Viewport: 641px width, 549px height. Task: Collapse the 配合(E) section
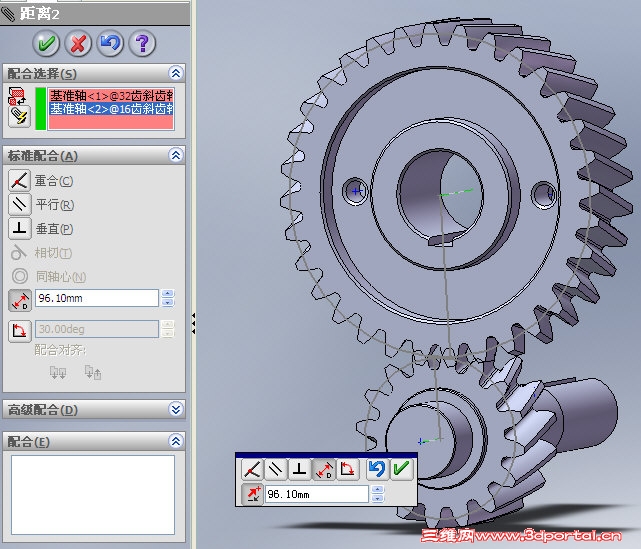176,441
